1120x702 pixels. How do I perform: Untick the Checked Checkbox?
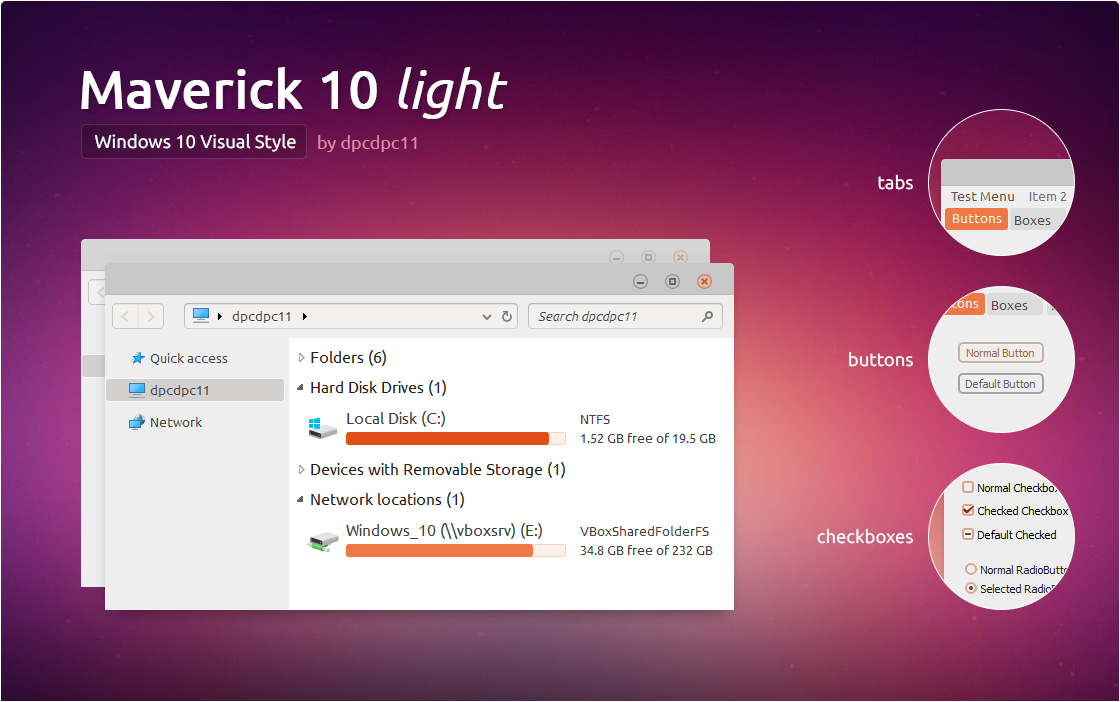pyautogui.click(x=968, y=510)
